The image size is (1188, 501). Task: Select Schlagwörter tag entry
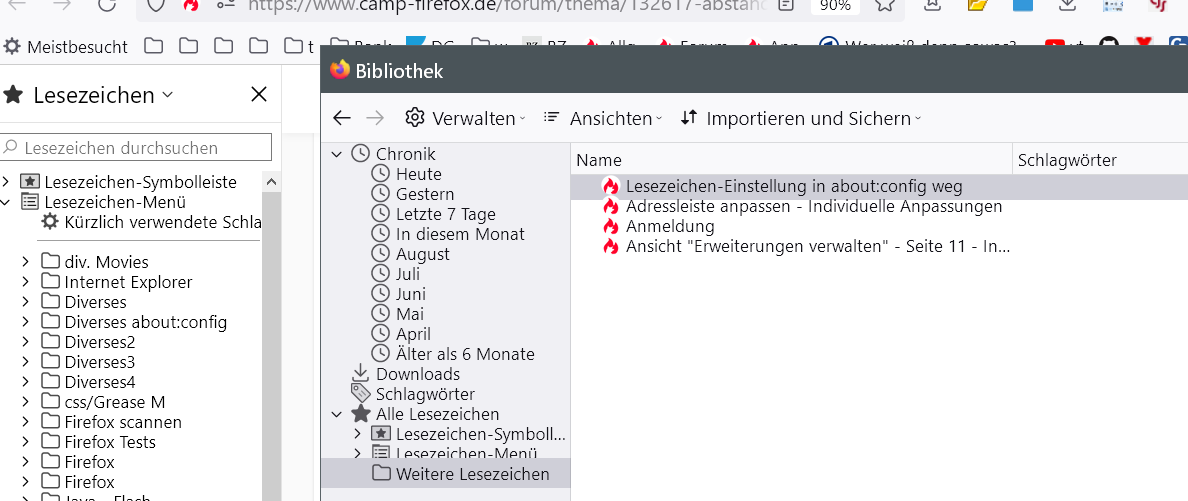(424, 394)
